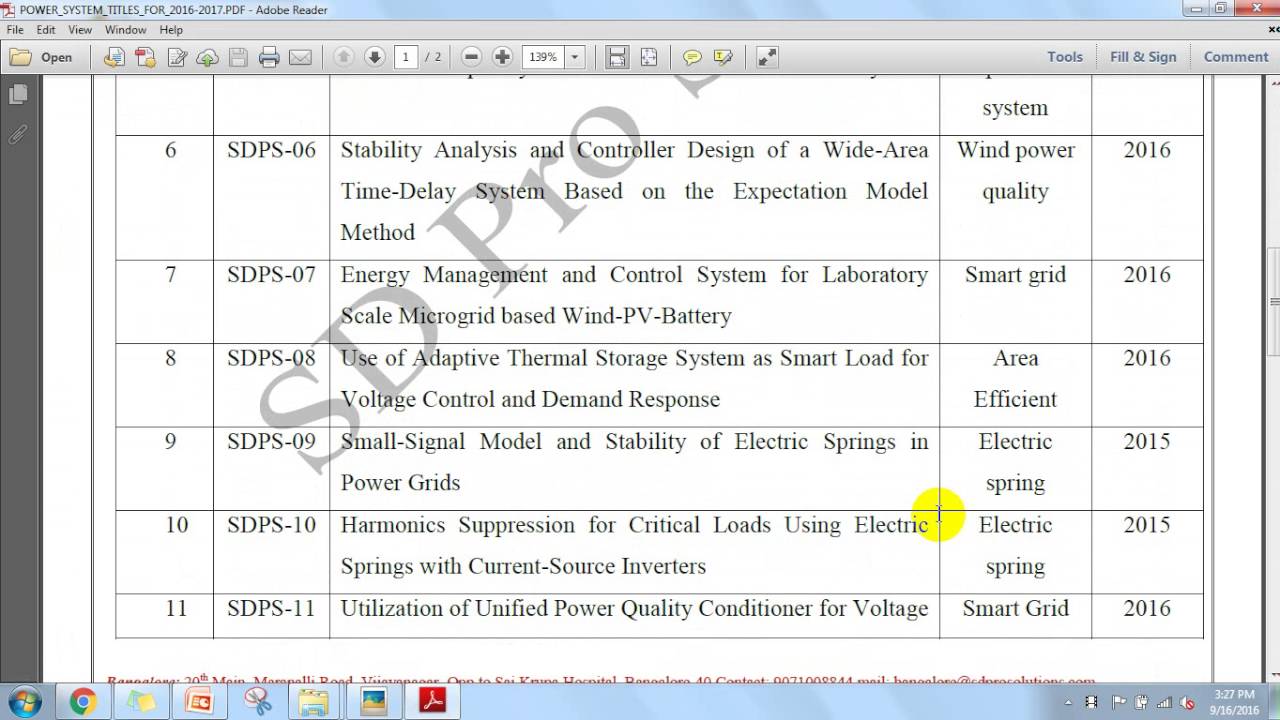The image size is (1280, 720).
Task: Select fit one full page icon
Action: [648, 57]
